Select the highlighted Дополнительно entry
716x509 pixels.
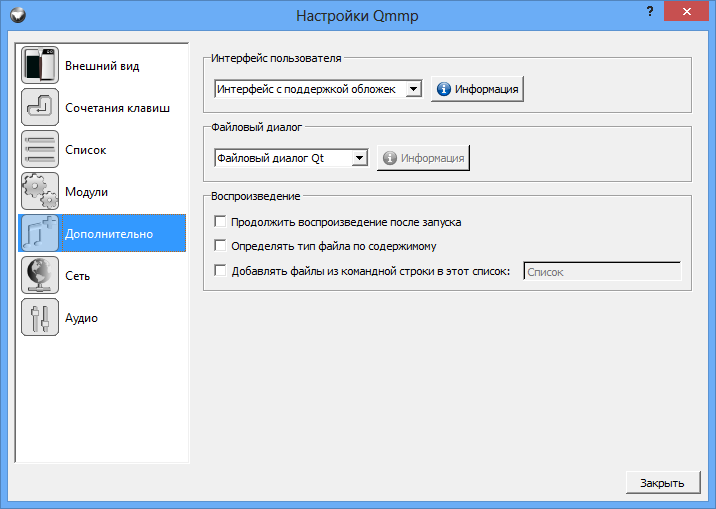pyautogui.click(x=102, y=233)
